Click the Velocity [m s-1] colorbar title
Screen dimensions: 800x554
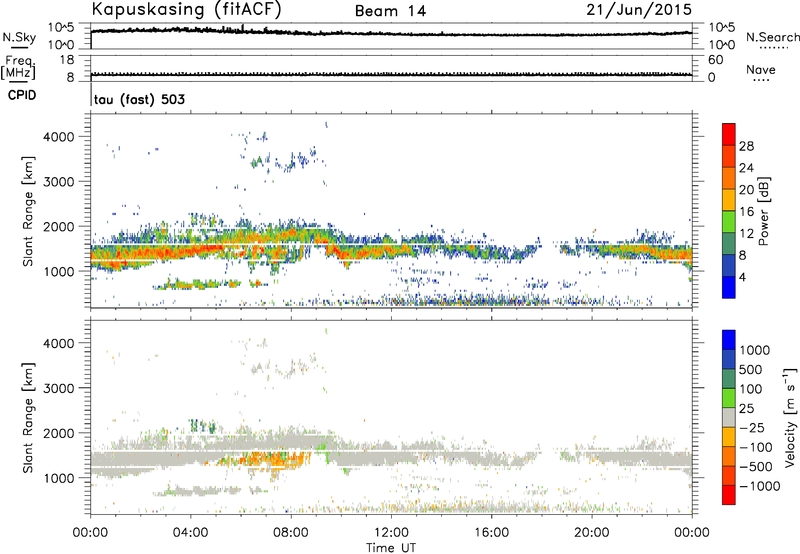pos(790,417)
